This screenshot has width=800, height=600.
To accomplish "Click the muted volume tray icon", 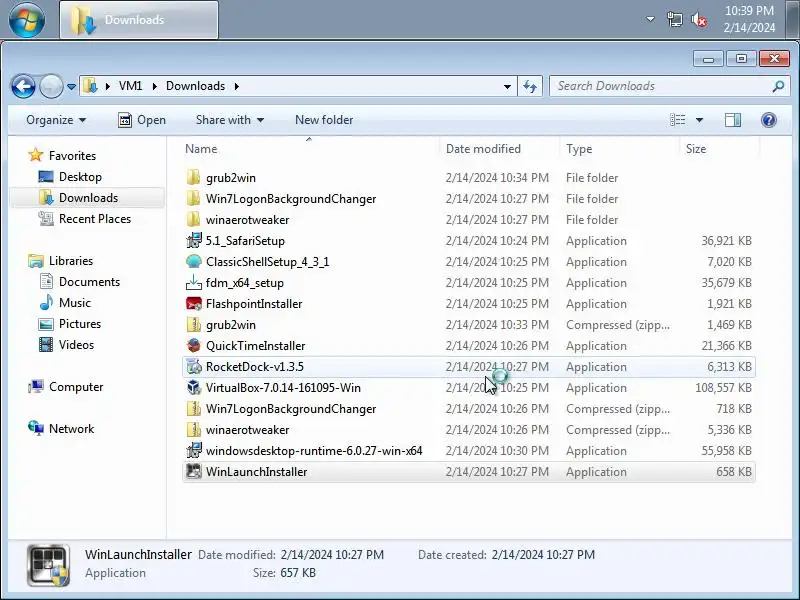I will (699, 20).
